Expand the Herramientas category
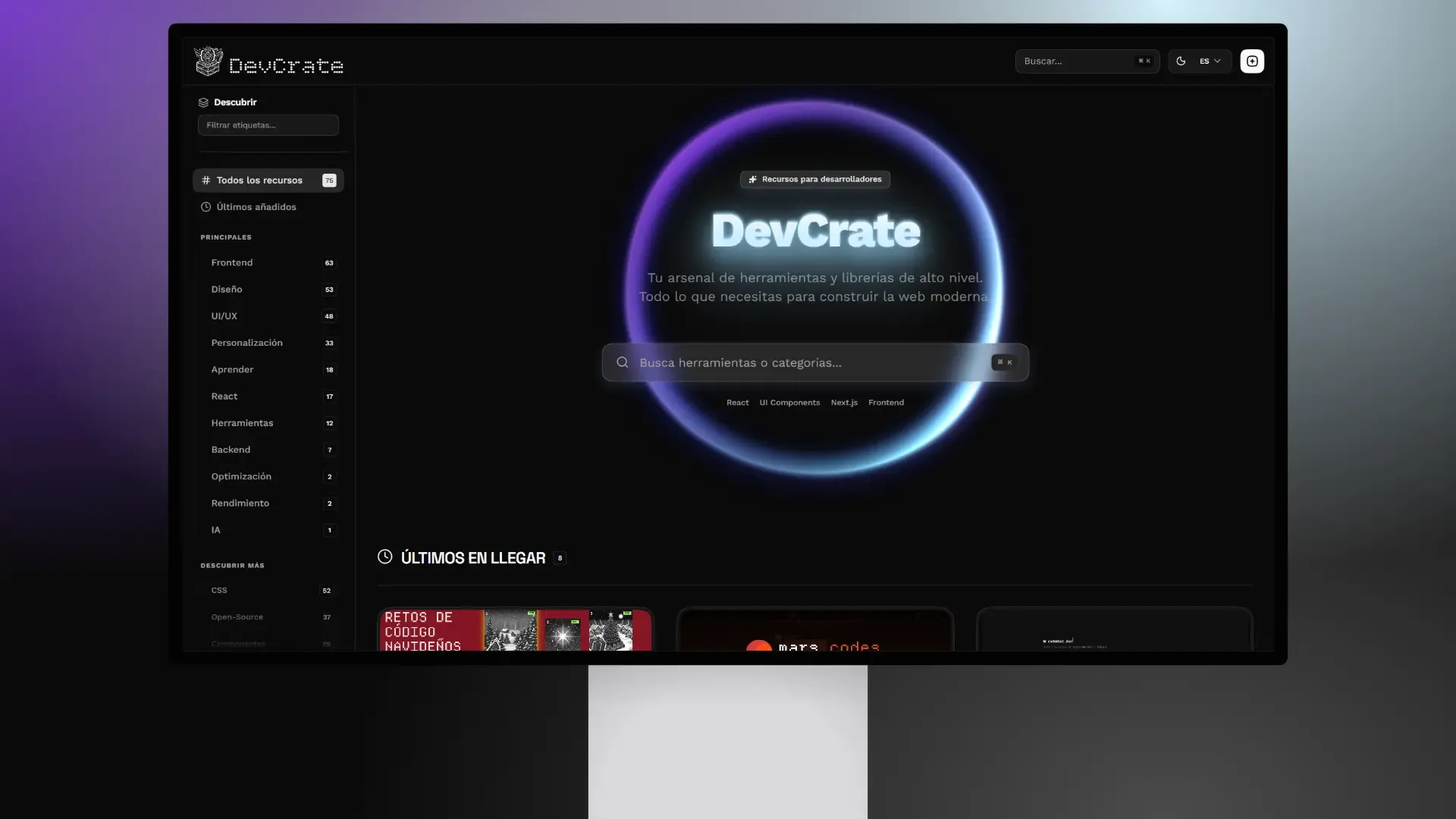Viewport: 1456px width, 819px height. 242,423
